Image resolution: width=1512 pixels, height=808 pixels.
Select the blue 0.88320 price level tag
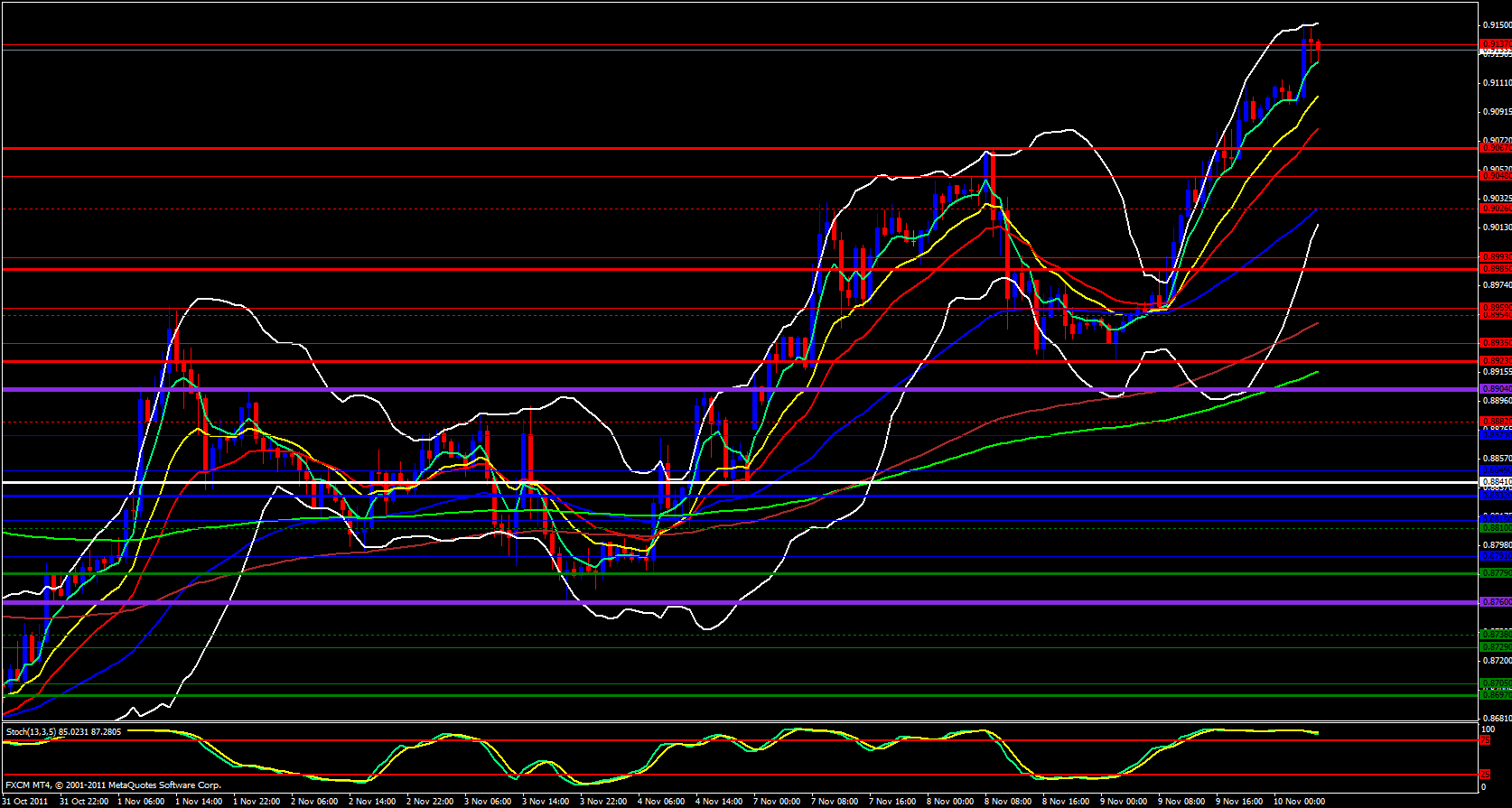(x=1496, y=496)
